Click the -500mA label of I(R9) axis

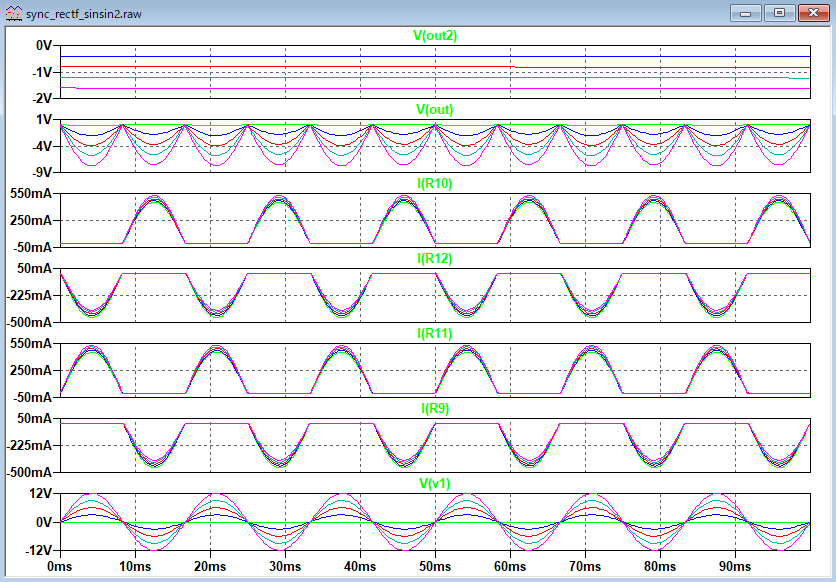(29, 472)
